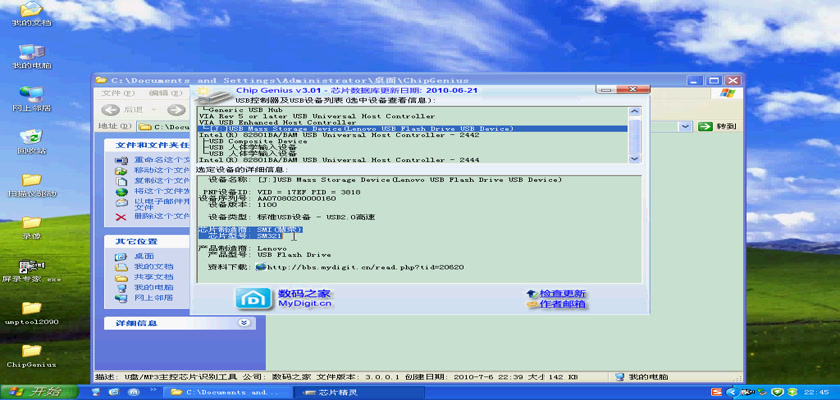840x400 pixels.
Task: Click 移动这个文件 task link
Action: point(162,170)
